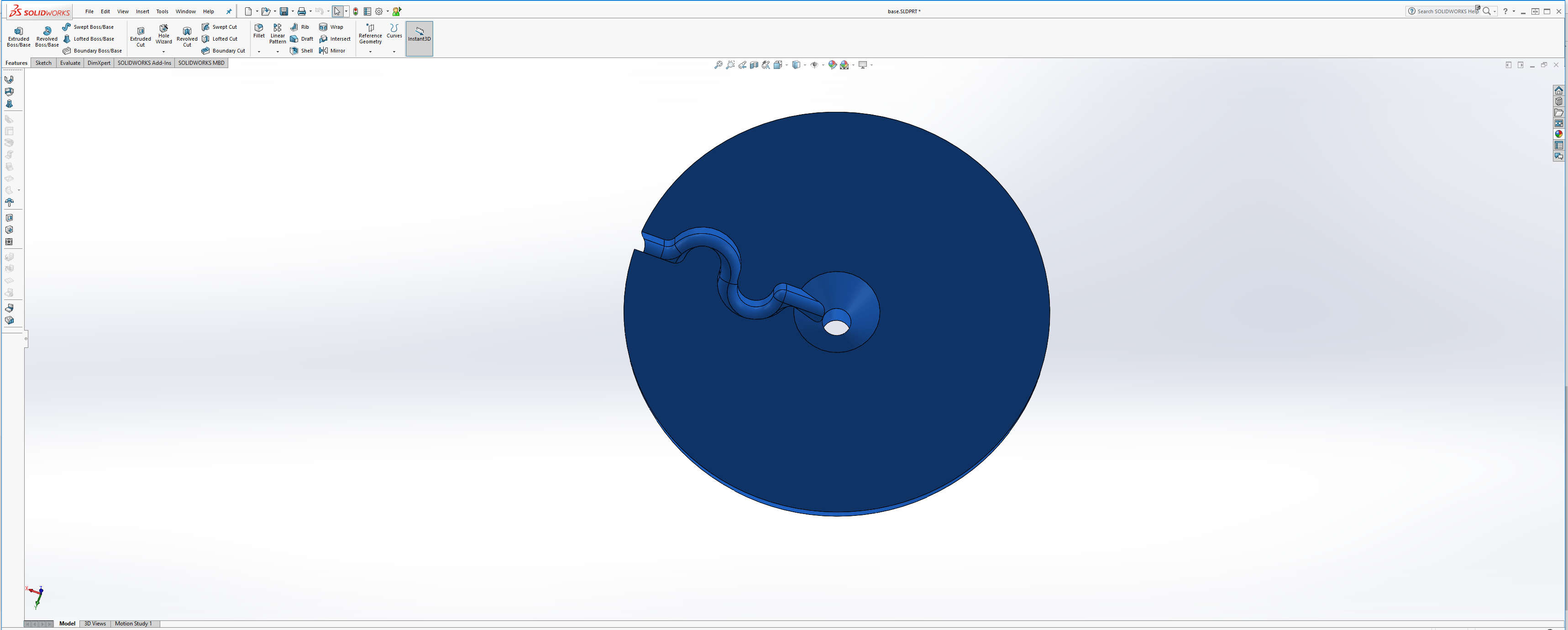Go to Previous View
The width and height of the screenshot is (1568, 630).
coord(742,65)
